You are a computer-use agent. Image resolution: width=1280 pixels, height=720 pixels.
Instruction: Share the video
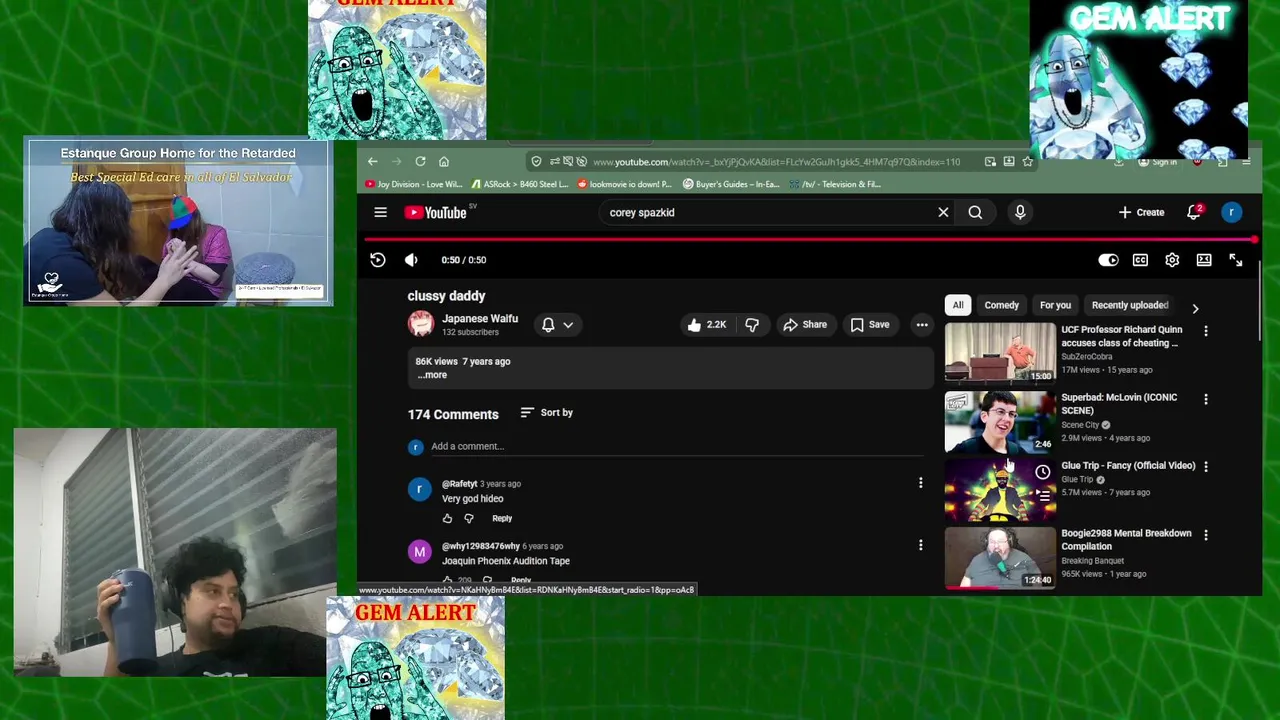coord(805,325)
